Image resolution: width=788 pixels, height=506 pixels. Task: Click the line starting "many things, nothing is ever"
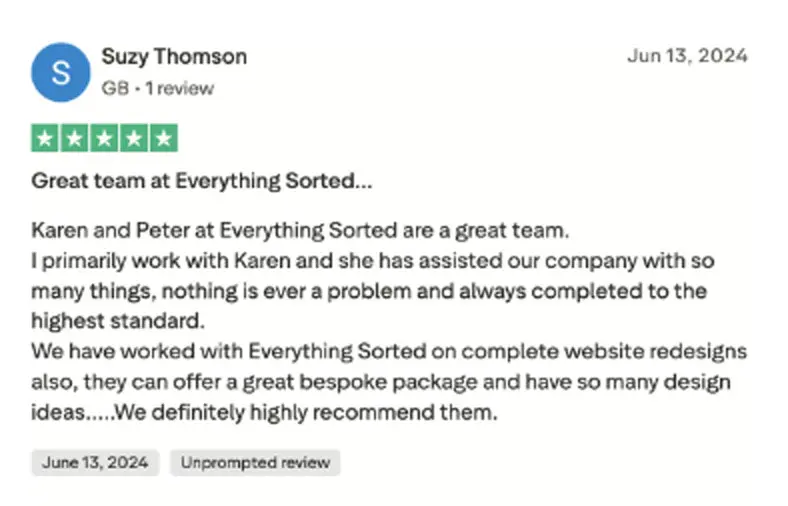click(369, 292)
